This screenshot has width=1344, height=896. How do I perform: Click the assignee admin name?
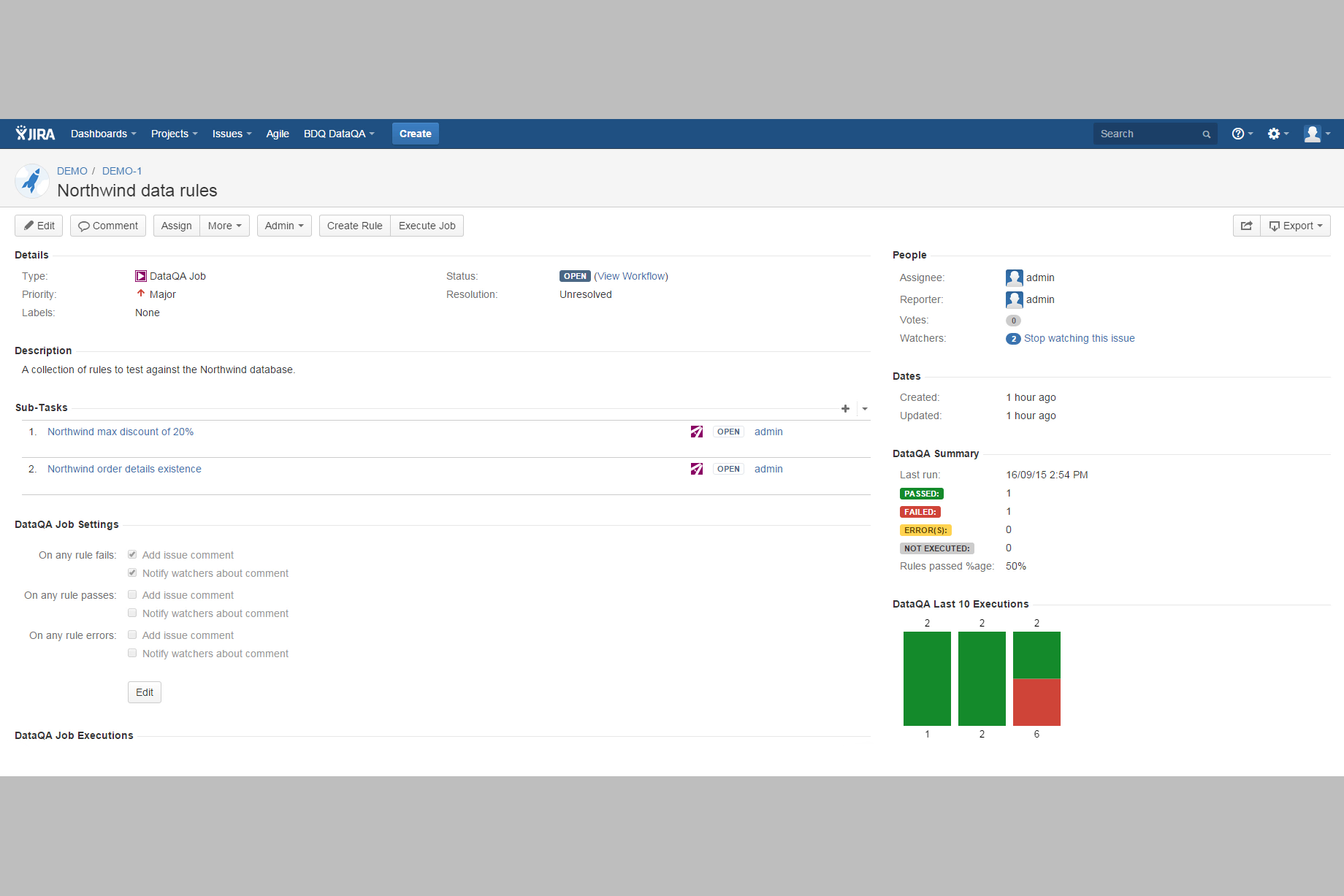[1040, 277]
